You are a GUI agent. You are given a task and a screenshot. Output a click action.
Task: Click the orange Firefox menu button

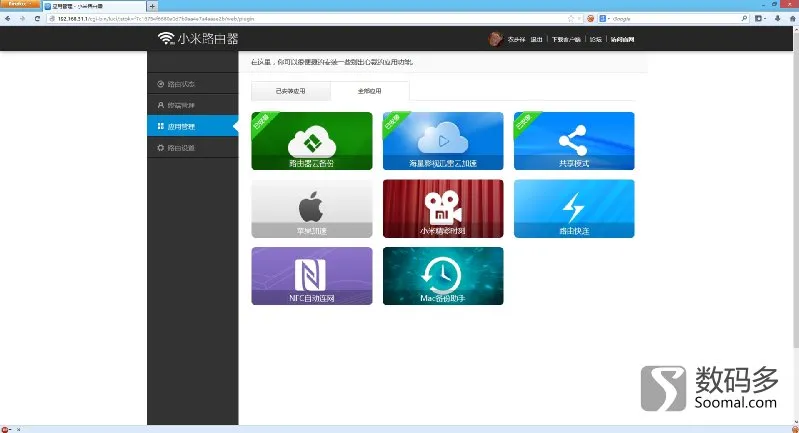tap(20, 4)
